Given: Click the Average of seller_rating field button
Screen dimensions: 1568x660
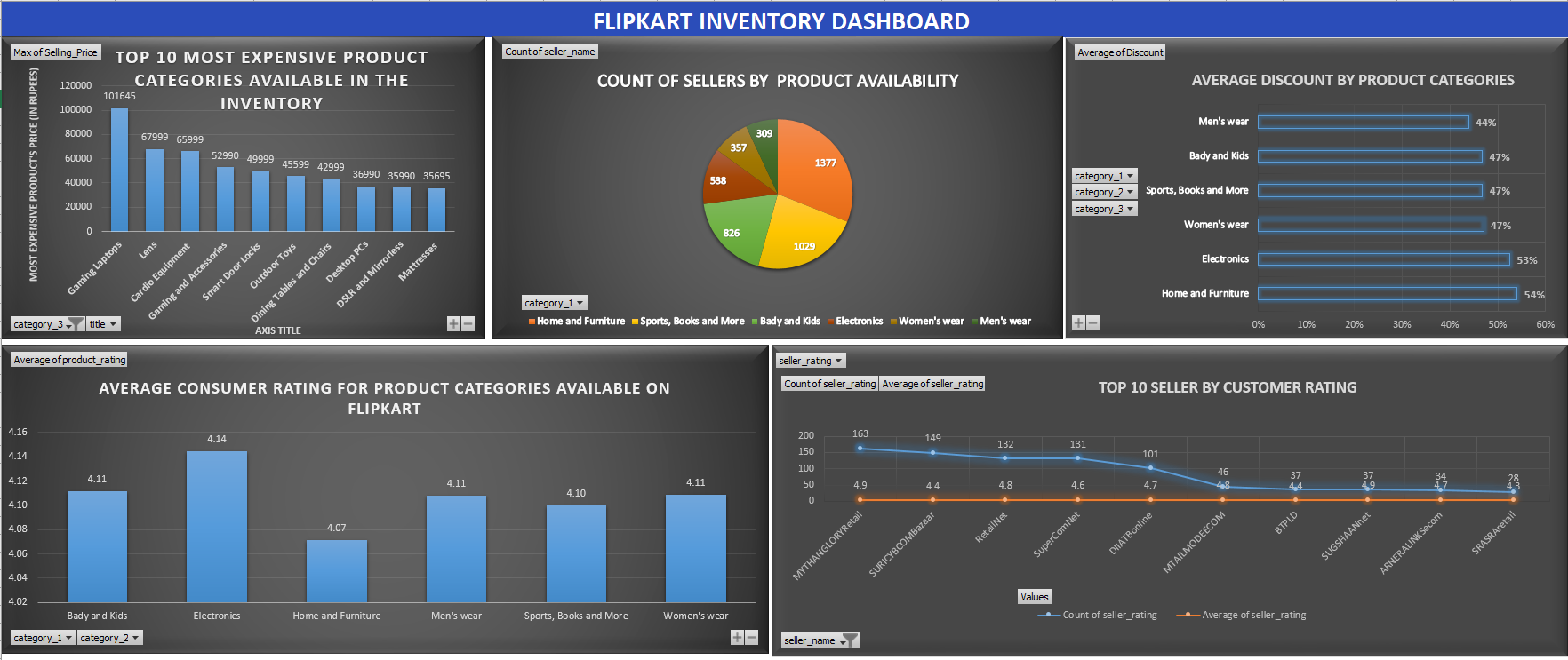Looking at the screenshot, I should 932,384.
